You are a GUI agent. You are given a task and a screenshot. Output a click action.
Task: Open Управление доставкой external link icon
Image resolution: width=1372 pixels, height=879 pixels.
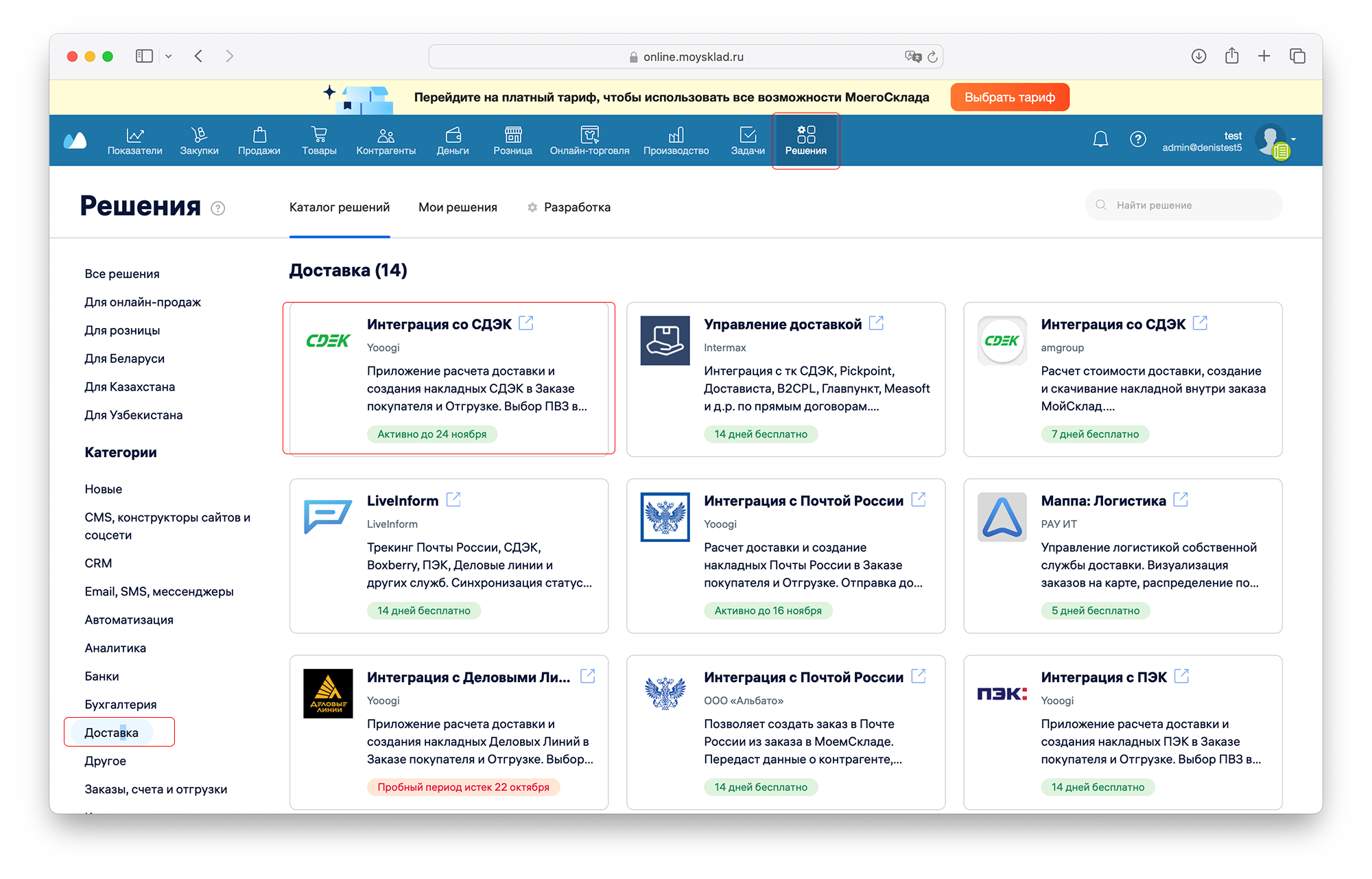point(876,323)
